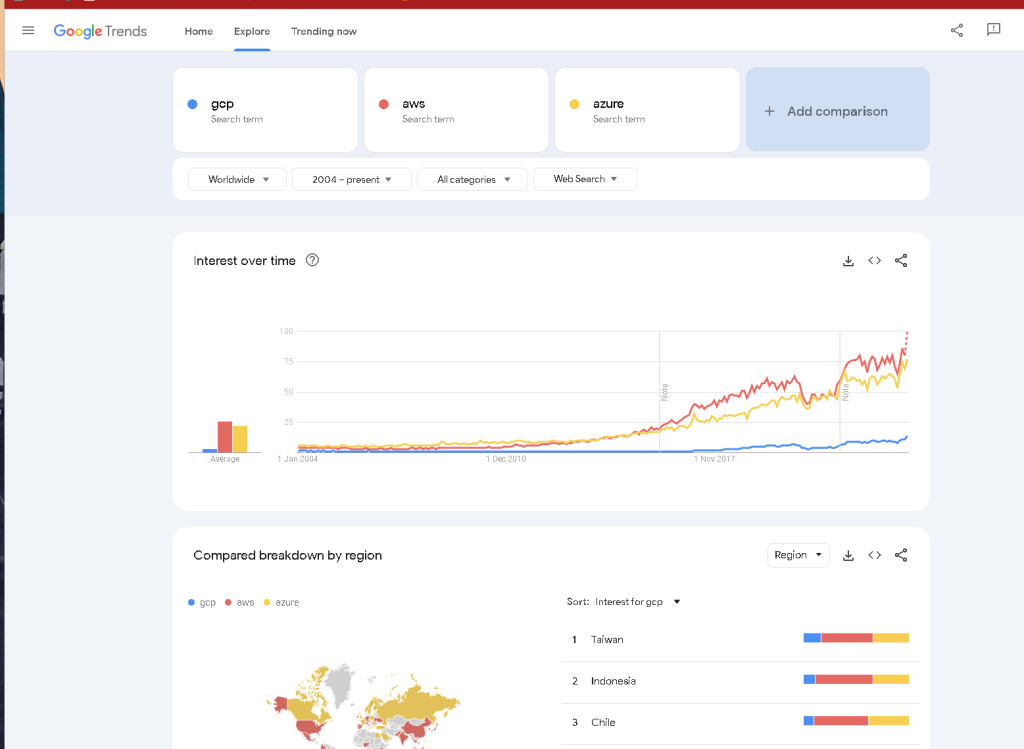Click the yellow azure average bar

click(240, 439)
